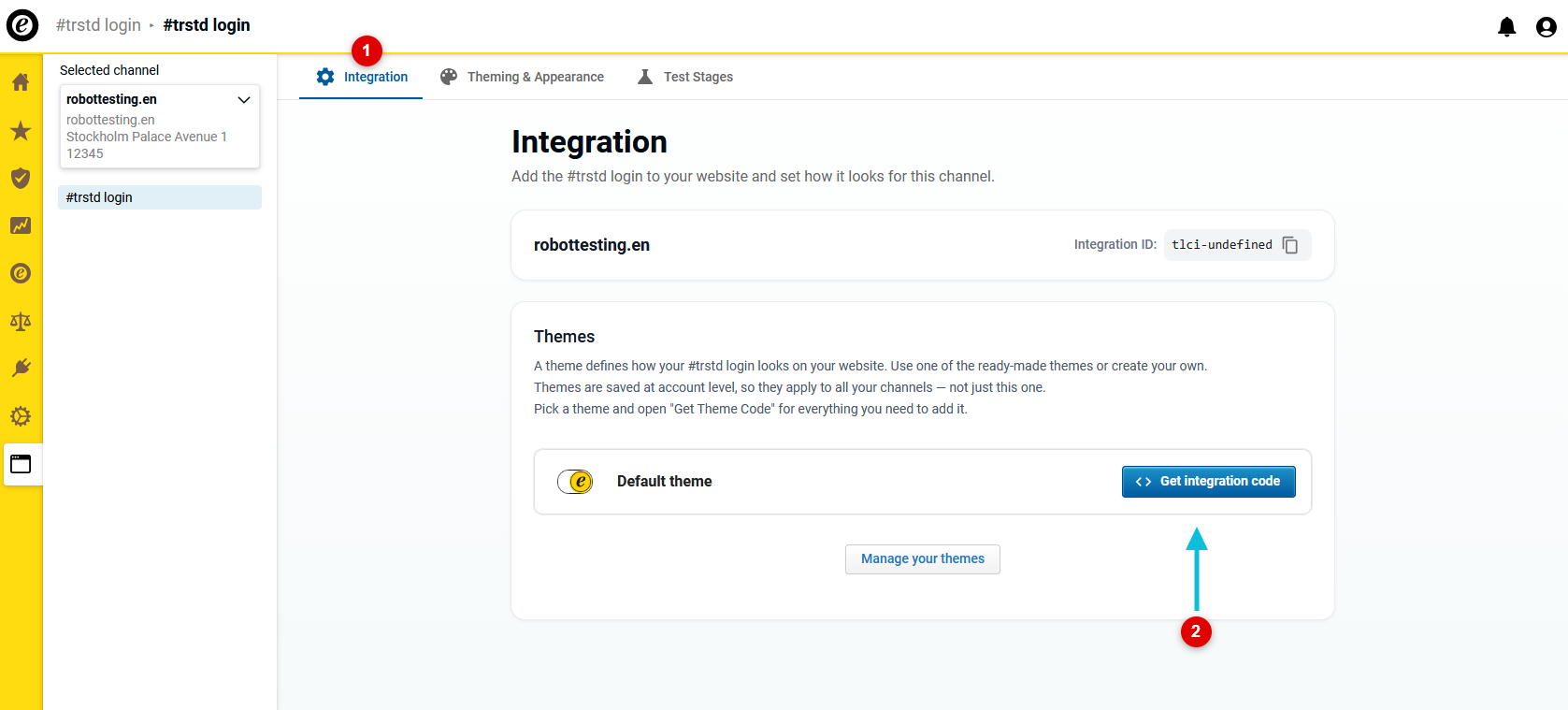
Task: Select the browser window sidebar icon
Action: click(21, 464)
